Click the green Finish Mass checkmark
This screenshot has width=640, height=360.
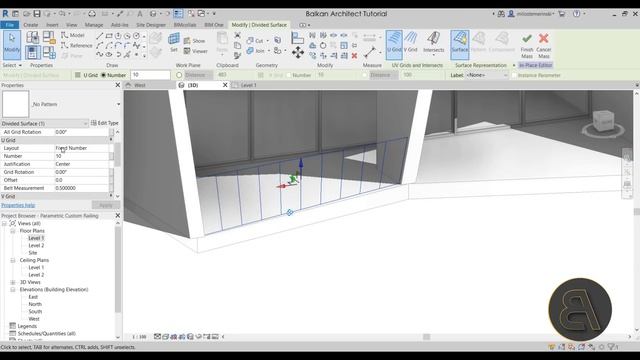point(527,39)
